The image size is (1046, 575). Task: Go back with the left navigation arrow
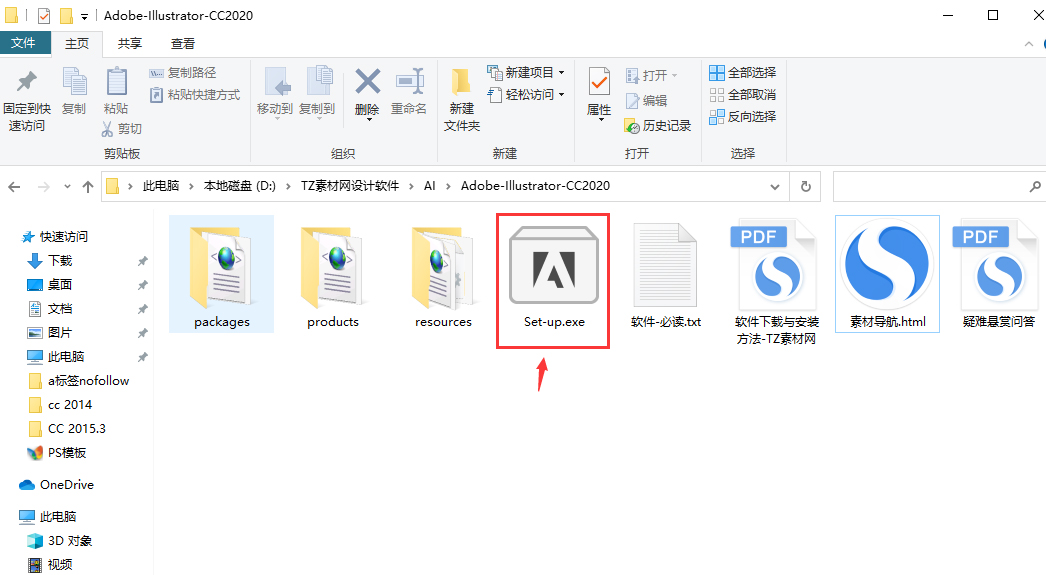[14, 187]
